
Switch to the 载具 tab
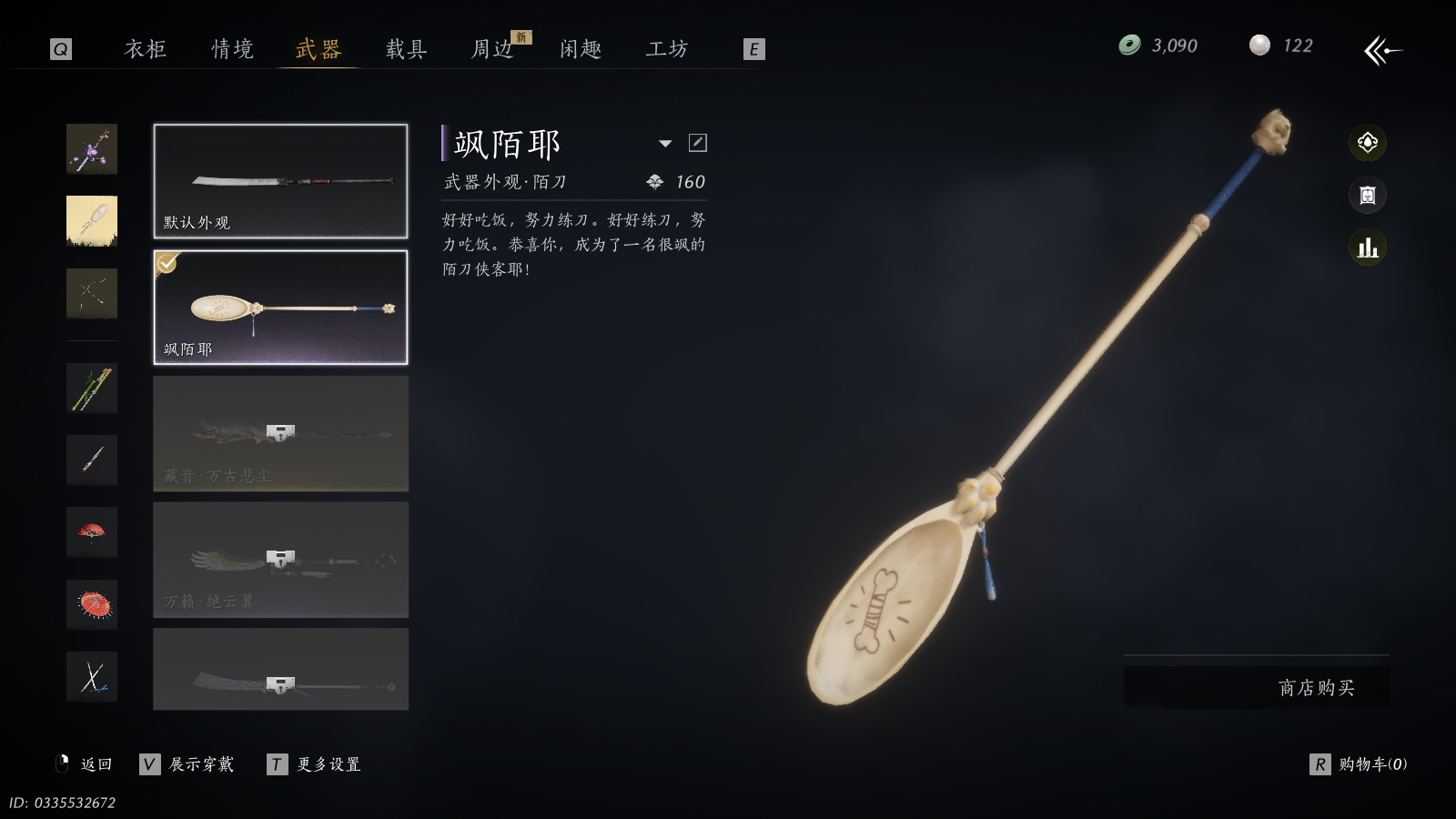tap(406, 49)
